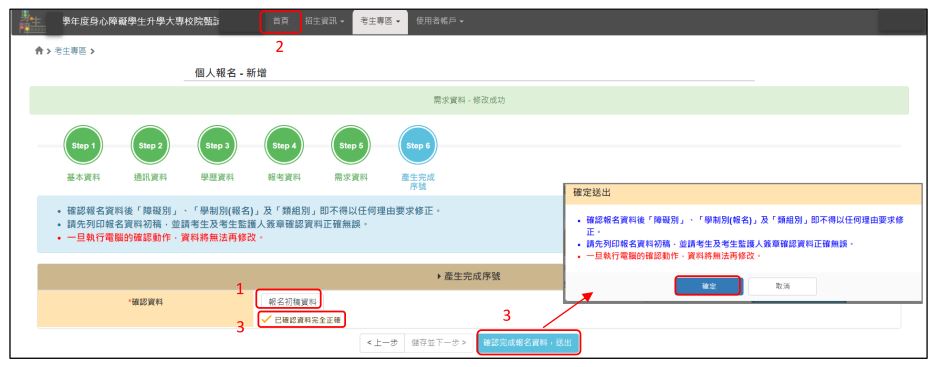Click the site logo in the navbar
The height and width of the screenshot is (367, 941).
[32, 22]
